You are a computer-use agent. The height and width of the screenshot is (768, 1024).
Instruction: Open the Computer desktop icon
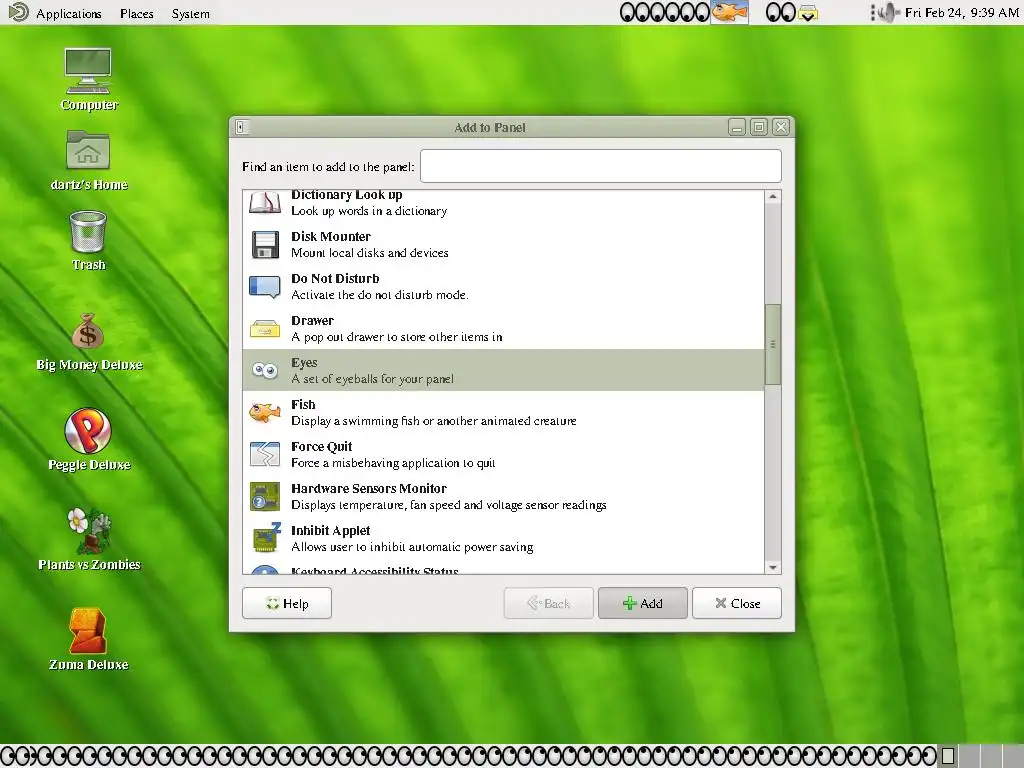[88, 71]
